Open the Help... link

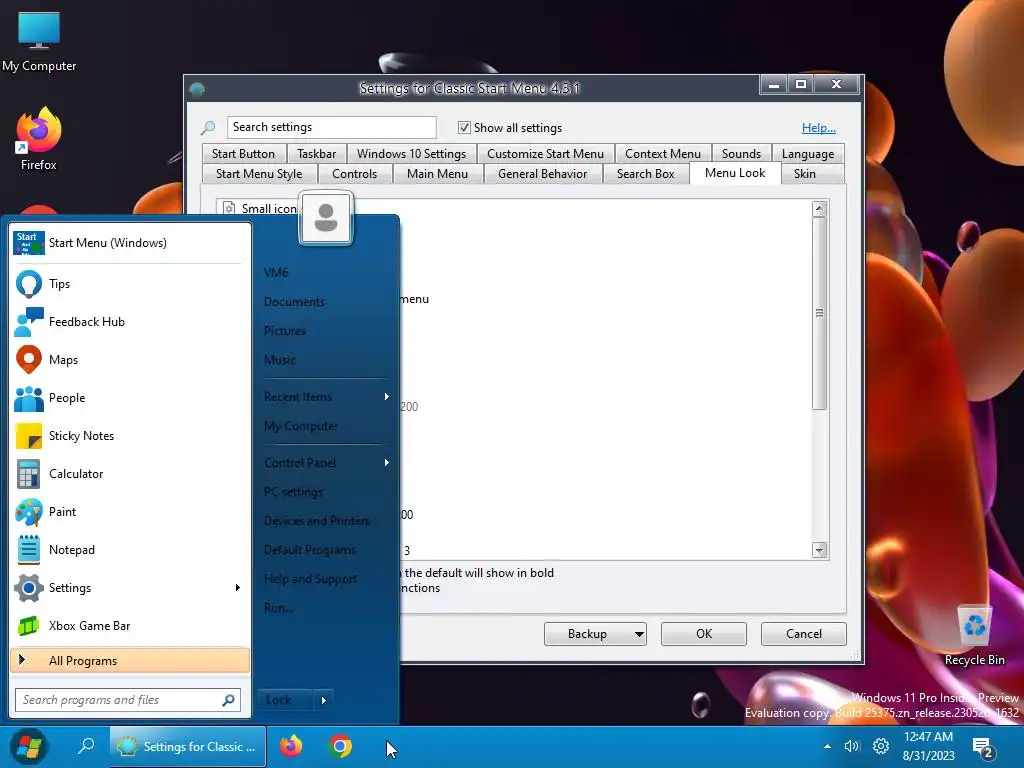coord(818,127)
